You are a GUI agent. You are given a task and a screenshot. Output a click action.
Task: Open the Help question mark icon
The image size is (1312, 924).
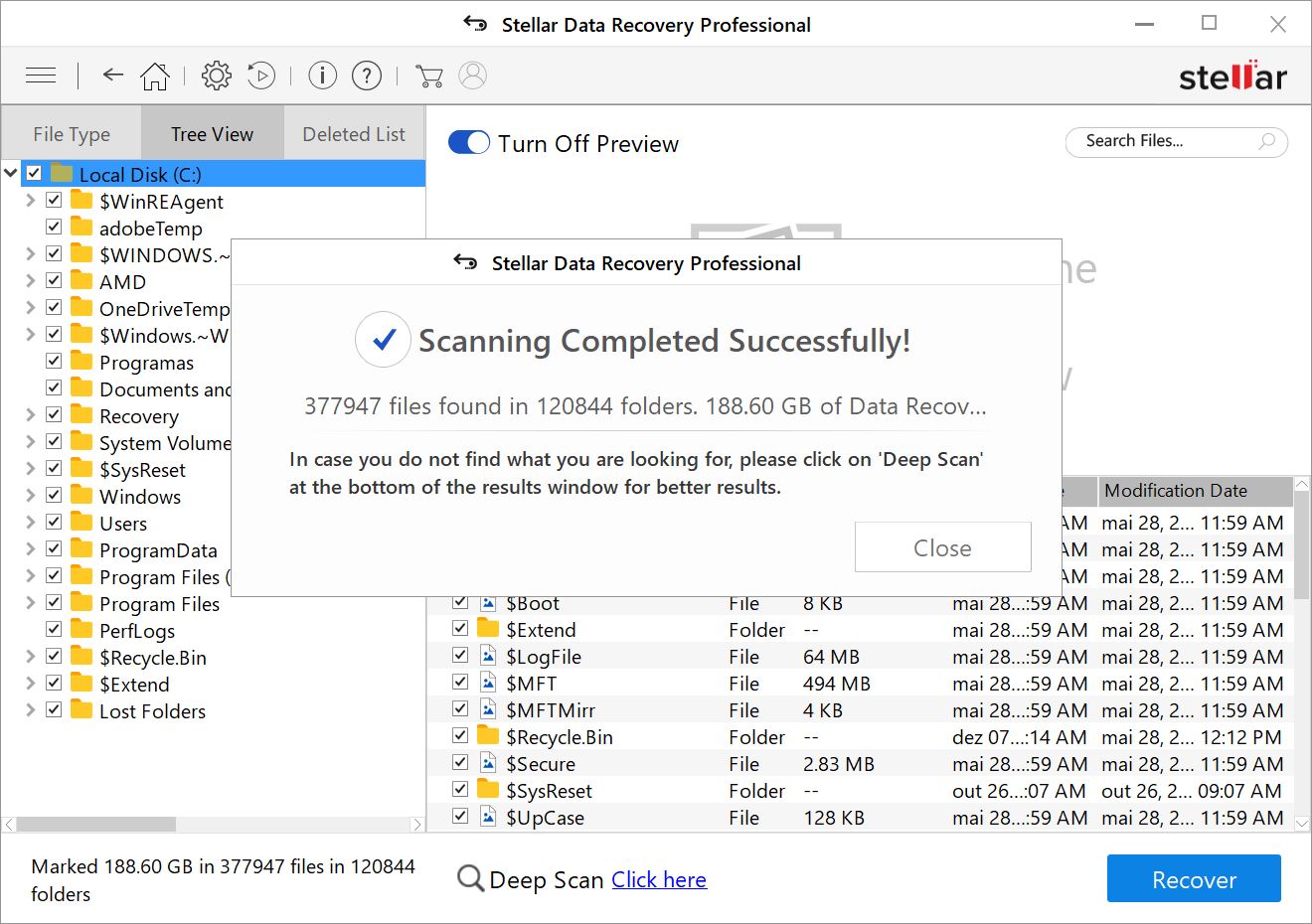tap(367, 76)
